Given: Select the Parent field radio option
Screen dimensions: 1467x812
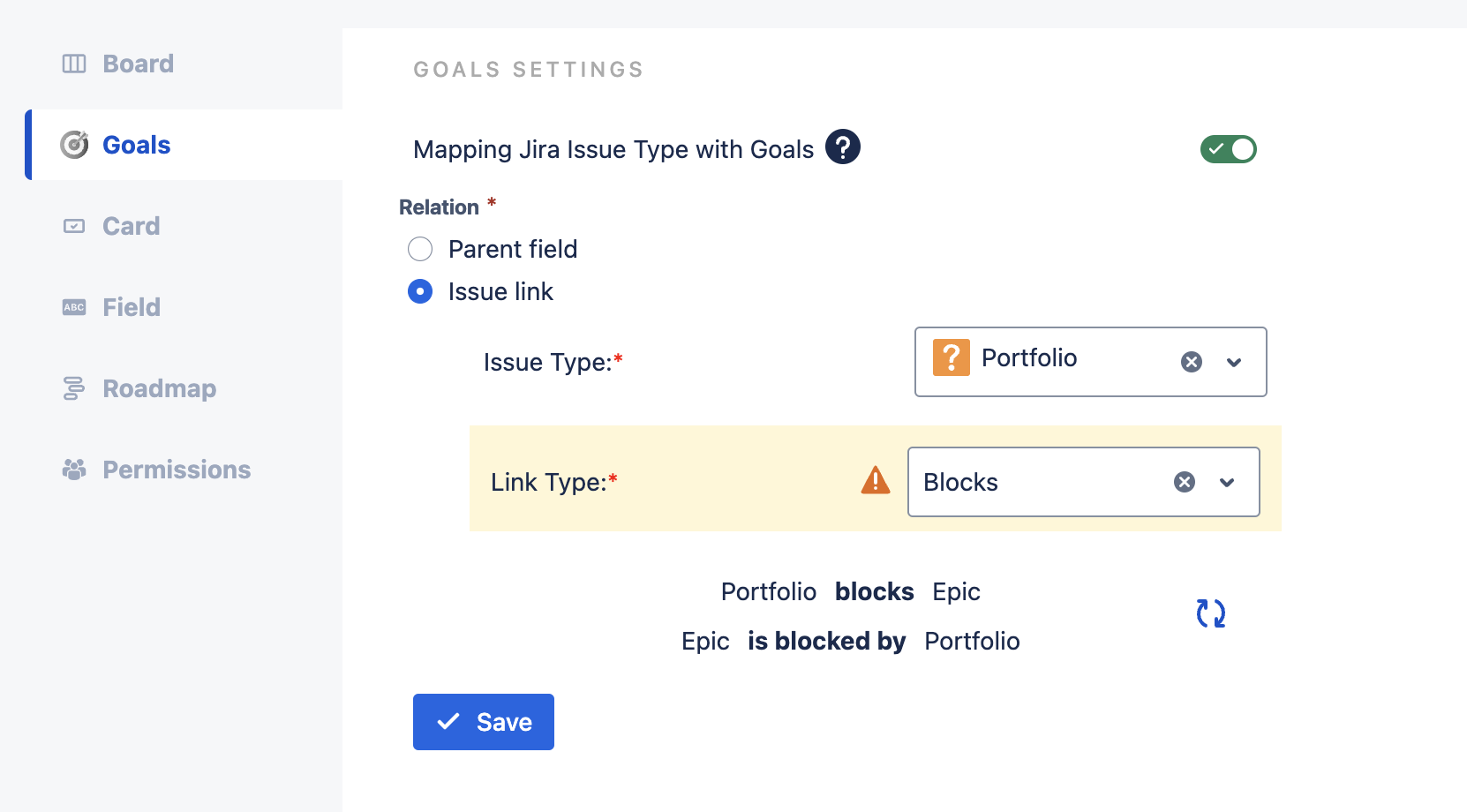Looking at the screenshot, I should coord(420,249).
